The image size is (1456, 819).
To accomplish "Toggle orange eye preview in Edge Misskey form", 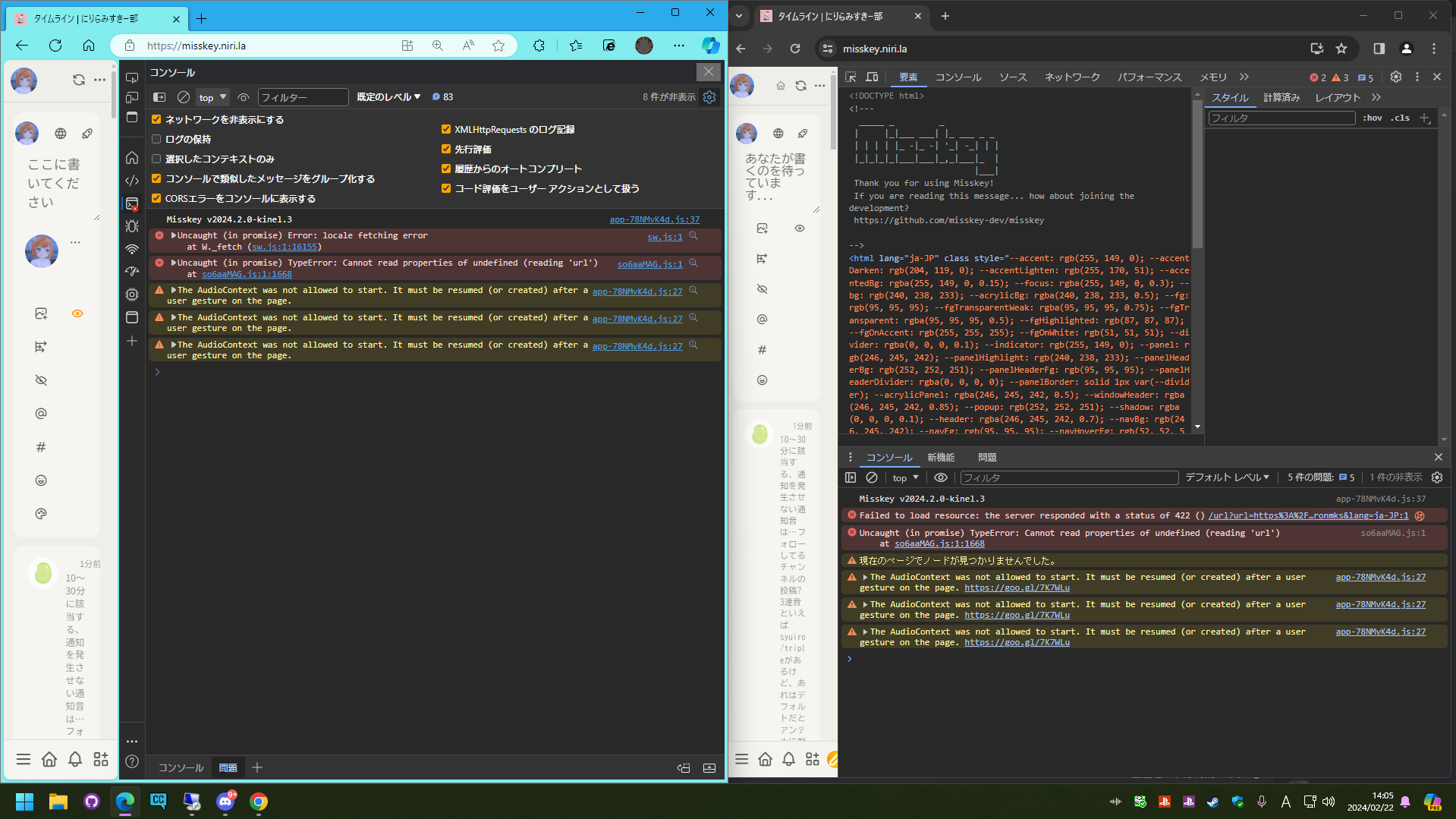I will [x=77, y=313].
